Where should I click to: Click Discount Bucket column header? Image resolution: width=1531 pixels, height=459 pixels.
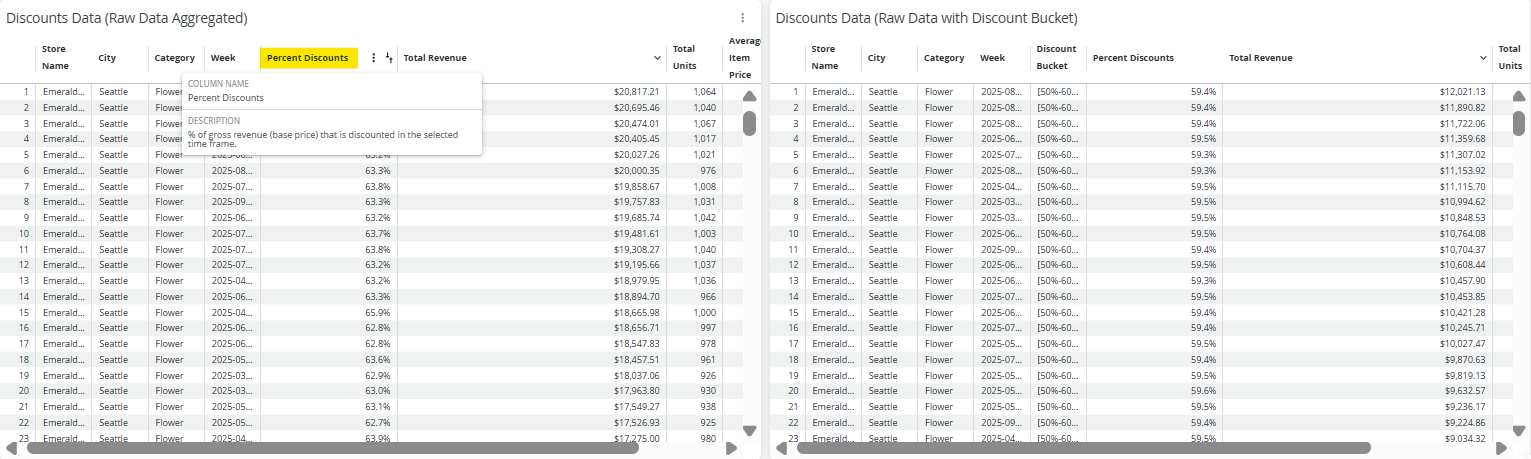click(1056, 57)
